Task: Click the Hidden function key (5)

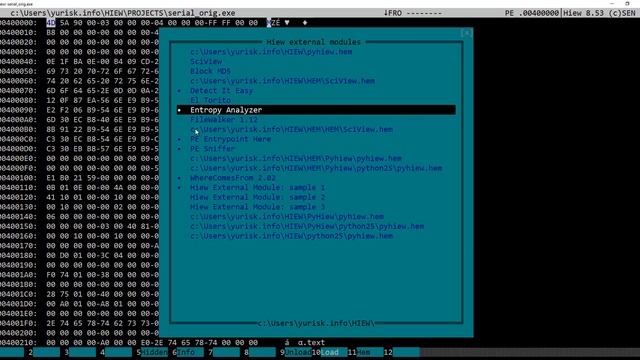Action: click(154, 352)
